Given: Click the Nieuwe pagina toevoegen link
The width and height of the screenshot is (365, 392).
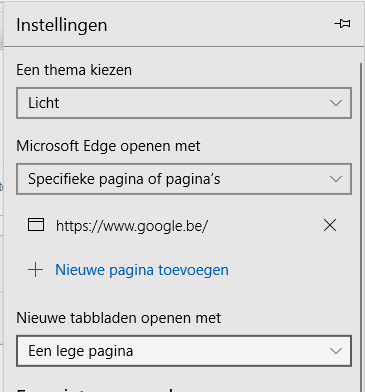Looking at the screenshot, I should (x=142, y=270).
